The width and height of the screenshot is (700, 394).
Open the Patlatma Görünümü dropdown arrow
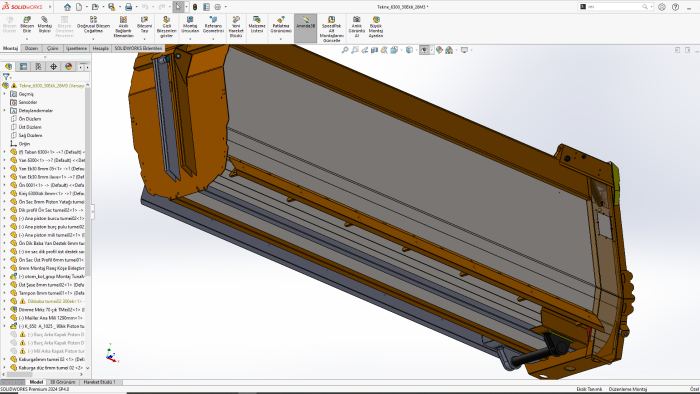click(x=281, y=39)
